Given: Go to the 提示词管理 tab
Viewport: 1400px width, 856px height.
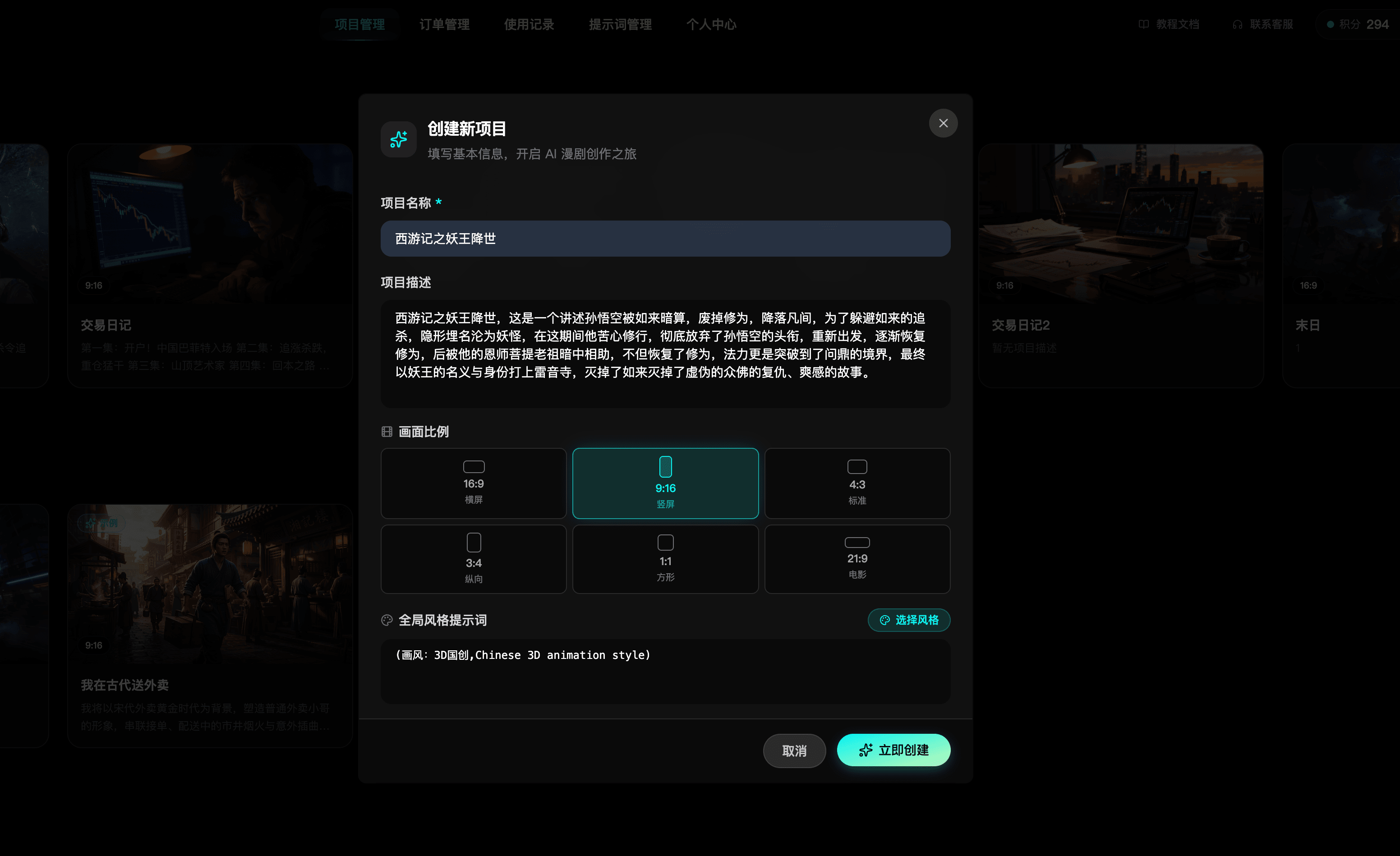Looking at the screenshot, I should coord(620,24).
